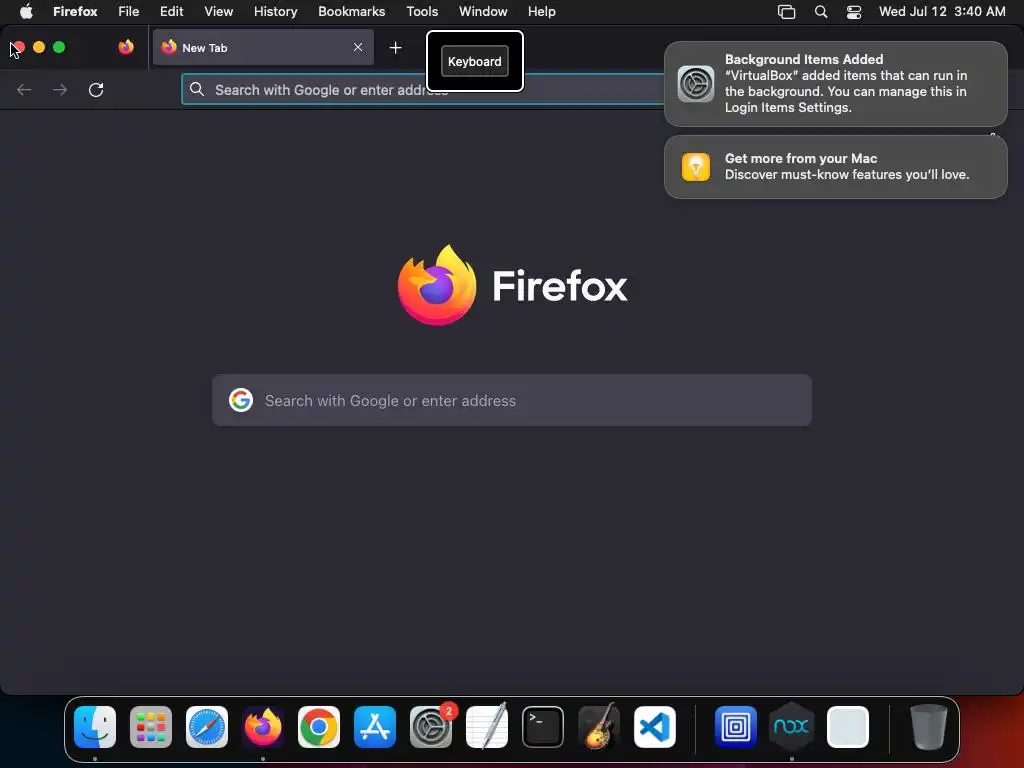This screenshot has height=768, width=1024.
Task: Open the Tools menu
Action: tap(423, 11)
